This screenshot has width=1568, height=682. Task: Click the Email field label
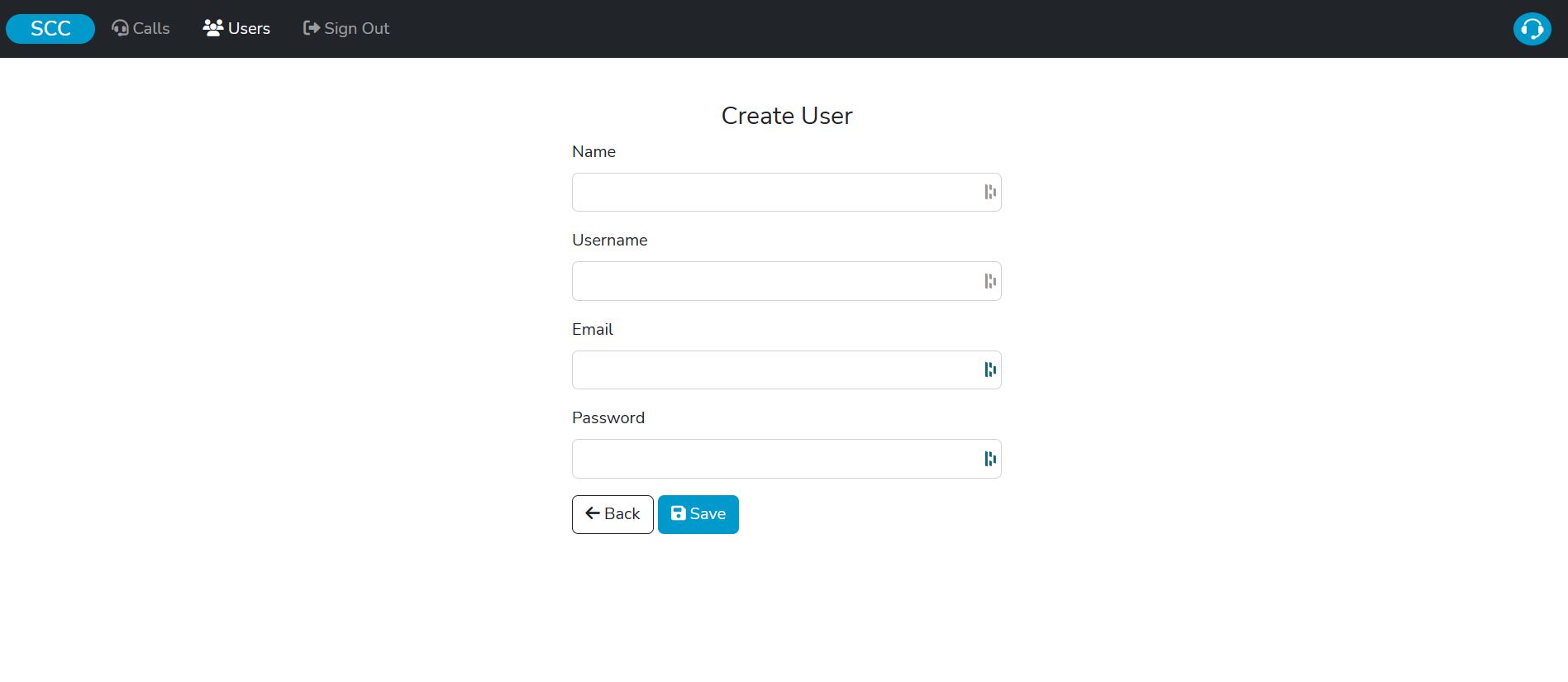(592, 330)
